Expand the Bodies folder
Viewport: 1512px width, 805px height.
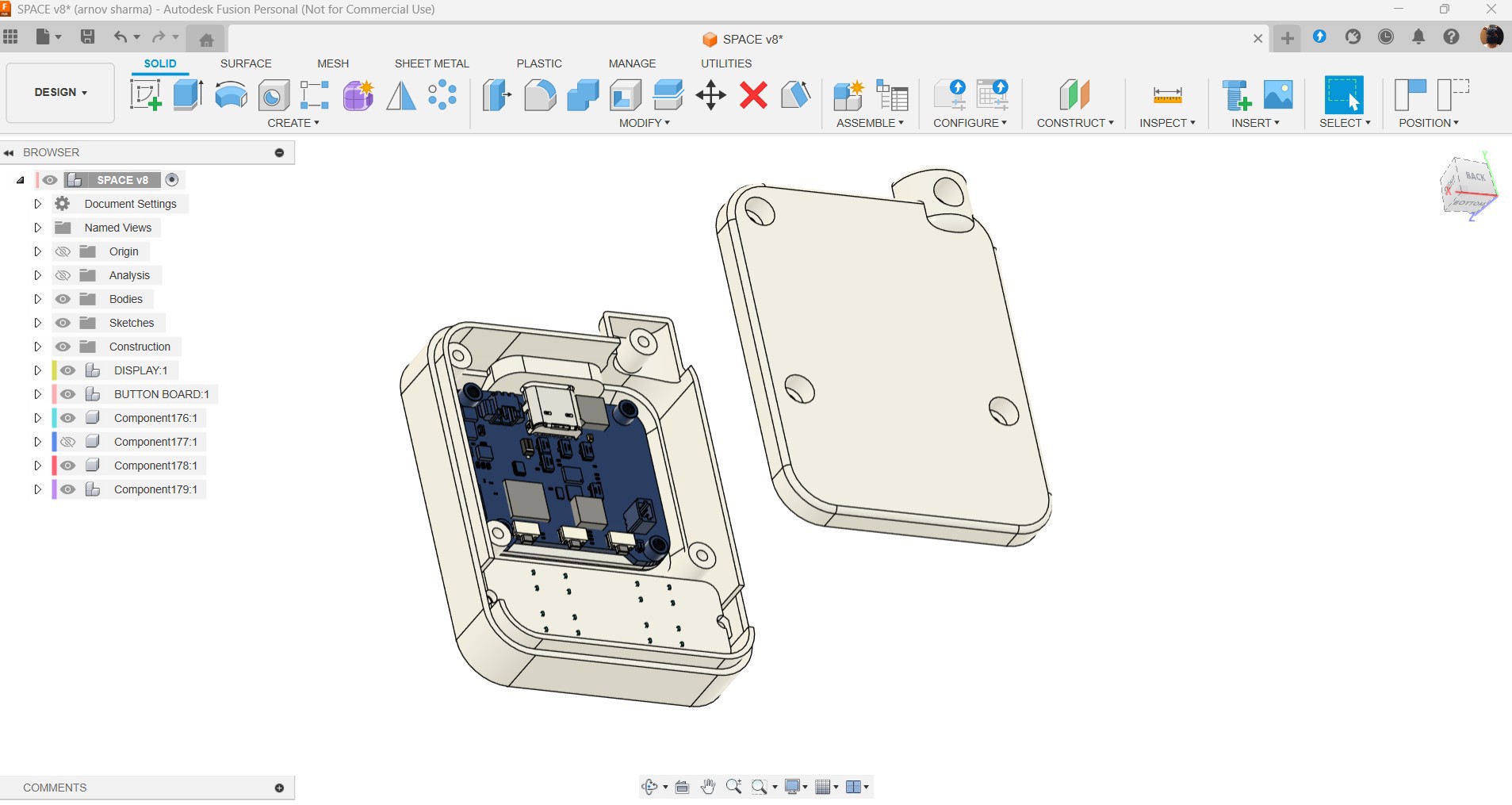[x=37, y=299]
